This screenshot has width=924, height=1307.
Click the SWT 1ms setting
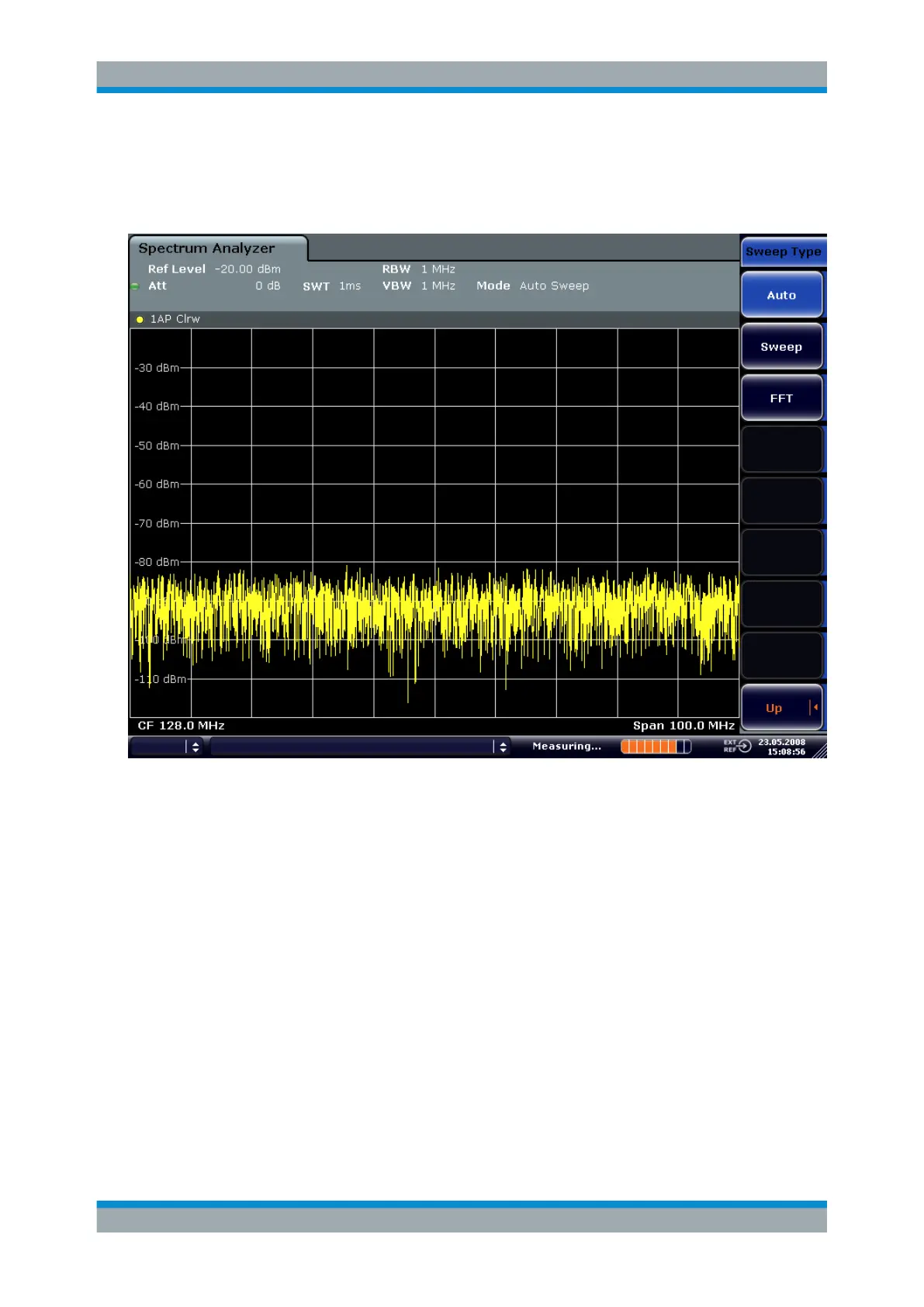(x=331, y=286)
